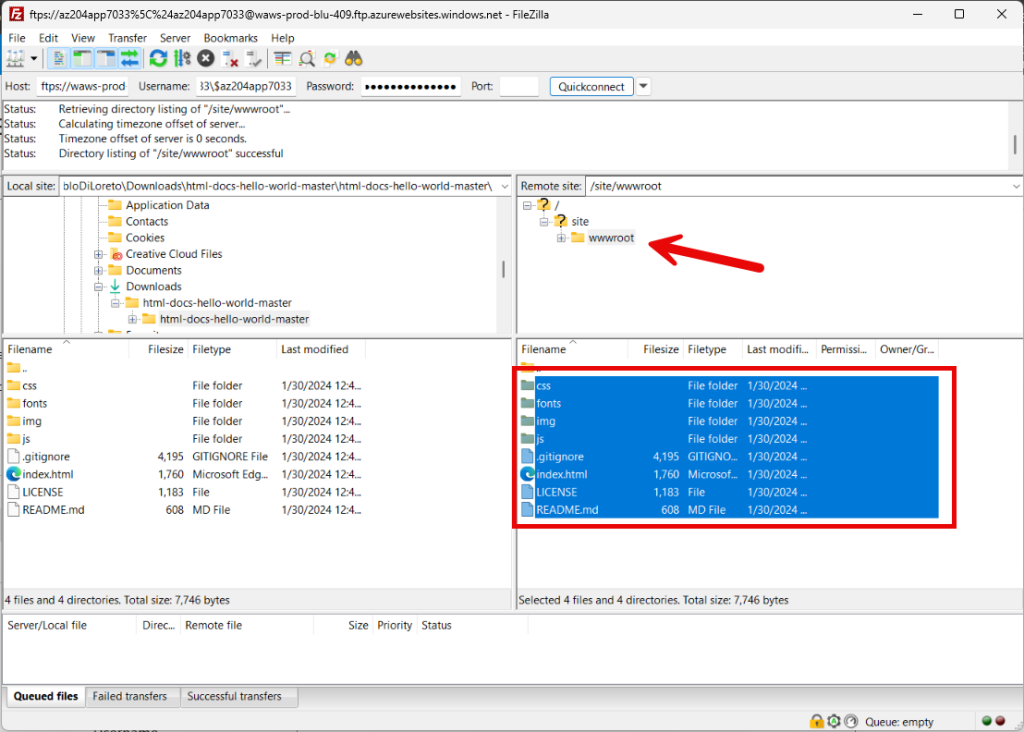Click the speed limits gauge in status bar

850,721
